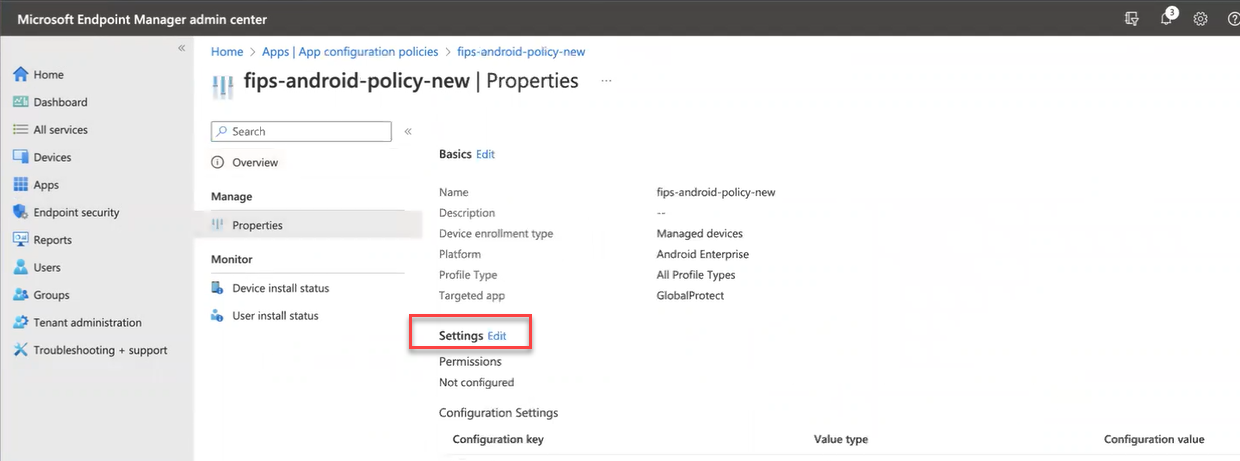Viewport: 1240px width, 461px height.
Task: Select Device install status menu item
Action: click(280, 288)
